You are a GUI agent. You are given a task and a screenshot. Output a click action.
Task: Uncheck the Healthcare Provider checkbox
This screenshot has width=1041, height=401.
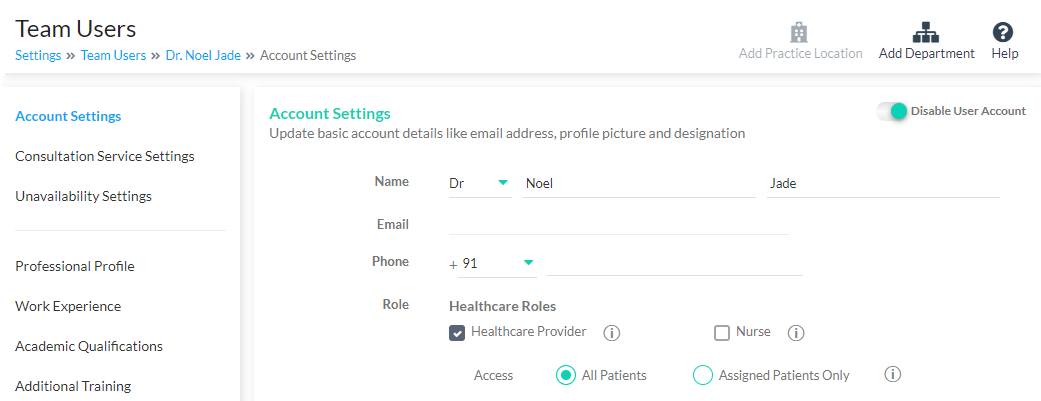click(x=457, y=333)
